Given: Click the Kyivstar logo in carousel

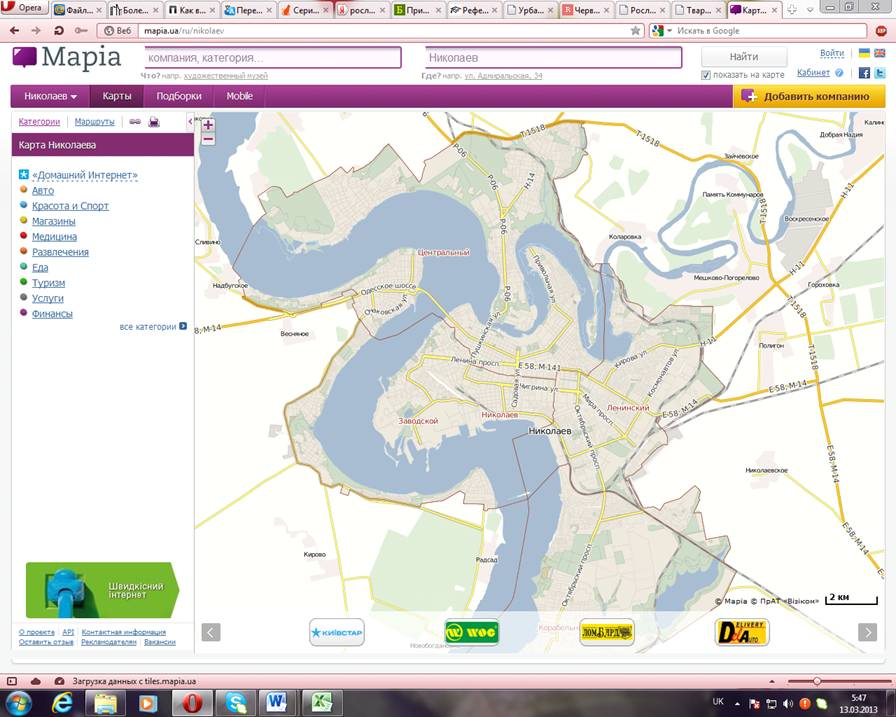Looking at the screenshot, I should coord(336,632).
